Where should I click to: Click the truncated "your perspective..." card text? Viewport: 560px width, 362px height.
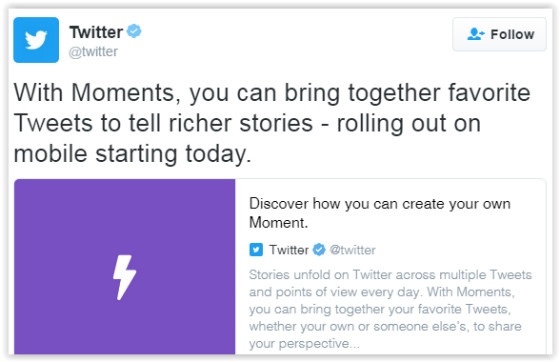304,343
